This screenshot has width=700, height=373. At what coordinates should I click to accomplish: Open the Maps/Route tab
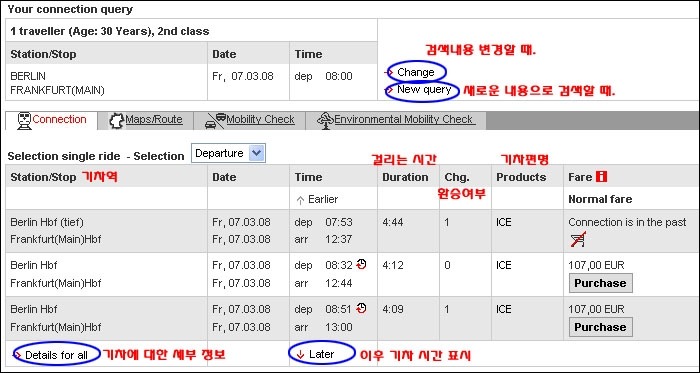(x=154, y=120)
